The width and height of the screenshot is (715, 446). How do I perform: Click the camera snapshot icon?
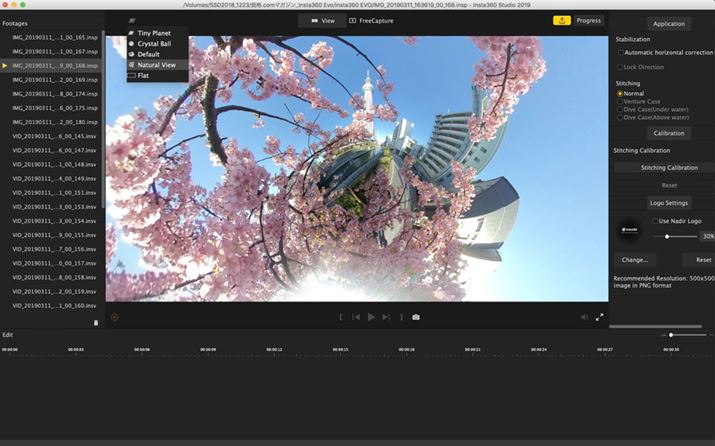[x=416, y=317]
